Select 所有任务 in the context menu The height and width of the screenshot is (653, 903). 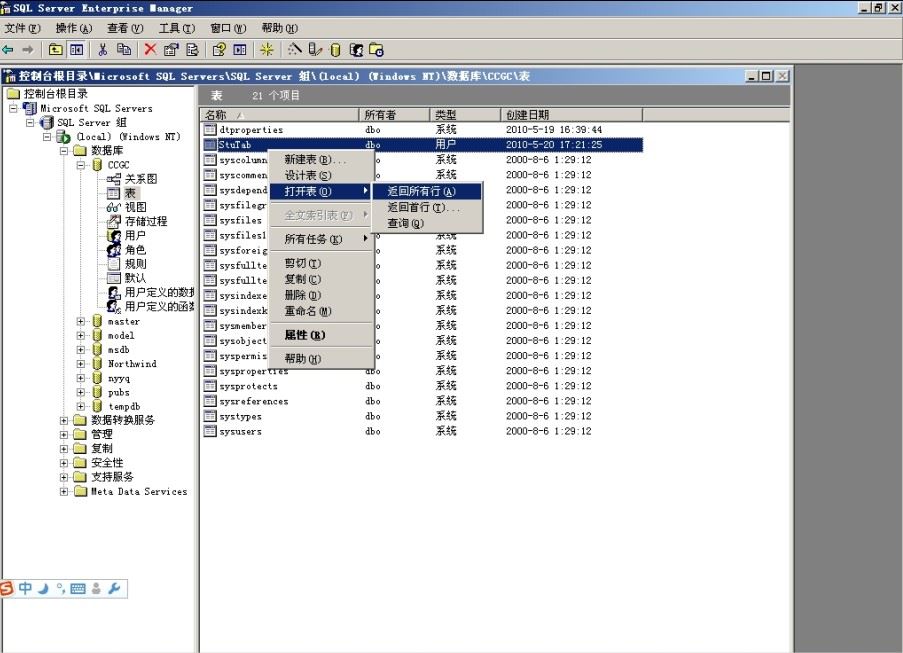321,239
